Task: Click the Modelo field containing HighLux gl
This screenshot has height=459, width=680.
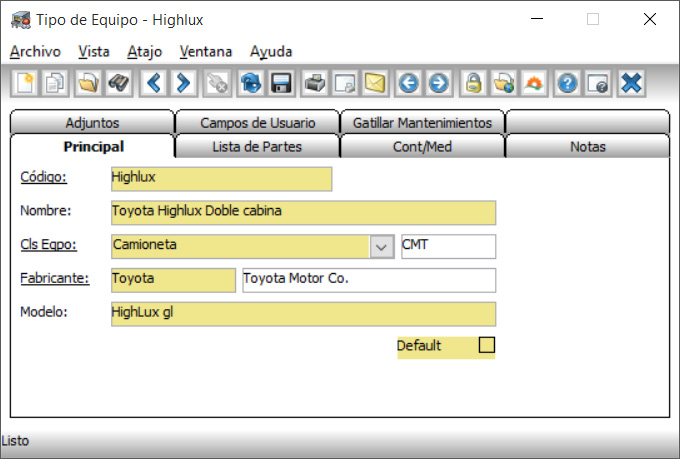Action: click(304, 314)
